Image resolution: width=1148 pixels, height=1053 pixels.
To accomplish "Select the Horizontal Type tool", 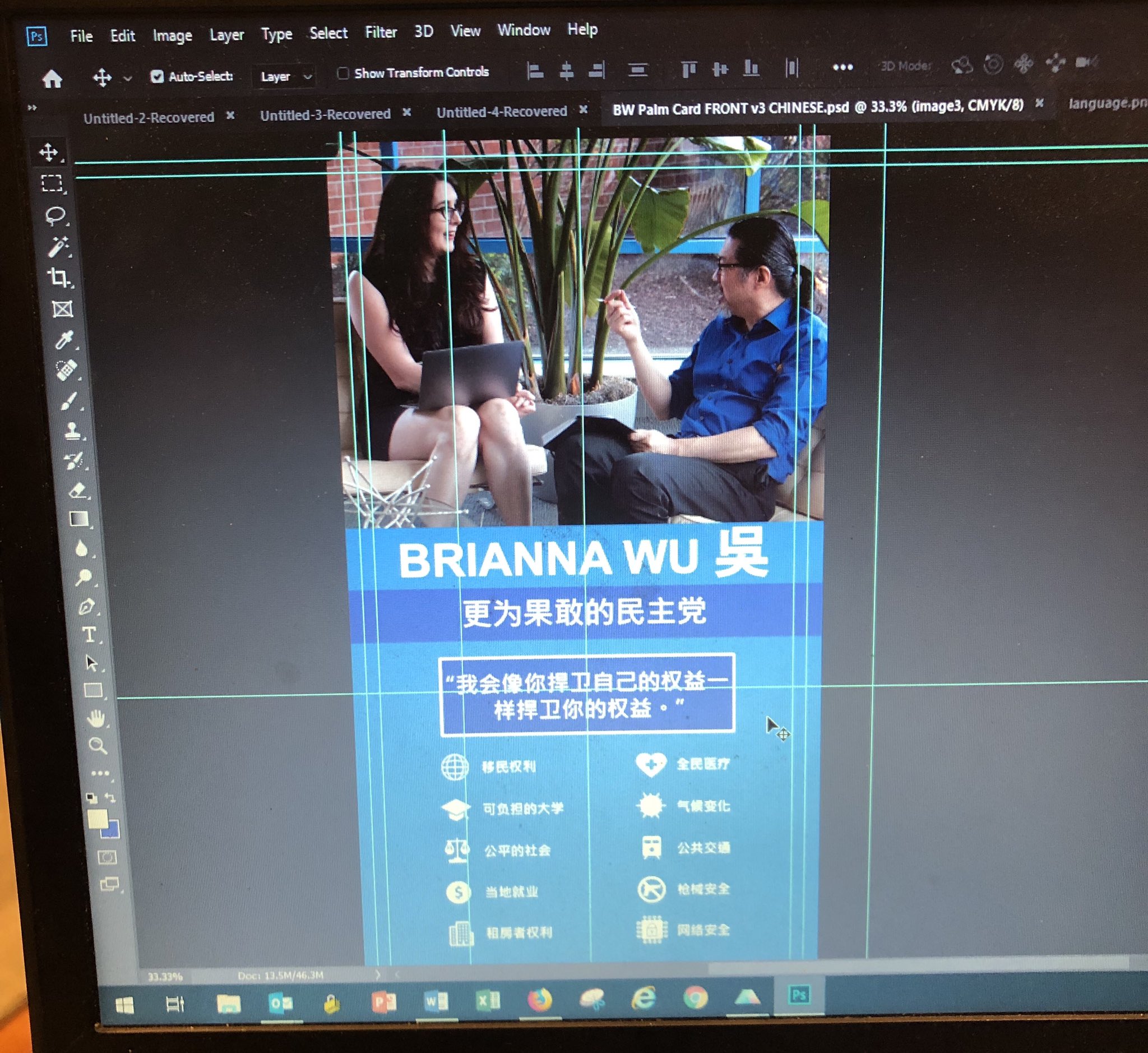I will click(89, 635).
